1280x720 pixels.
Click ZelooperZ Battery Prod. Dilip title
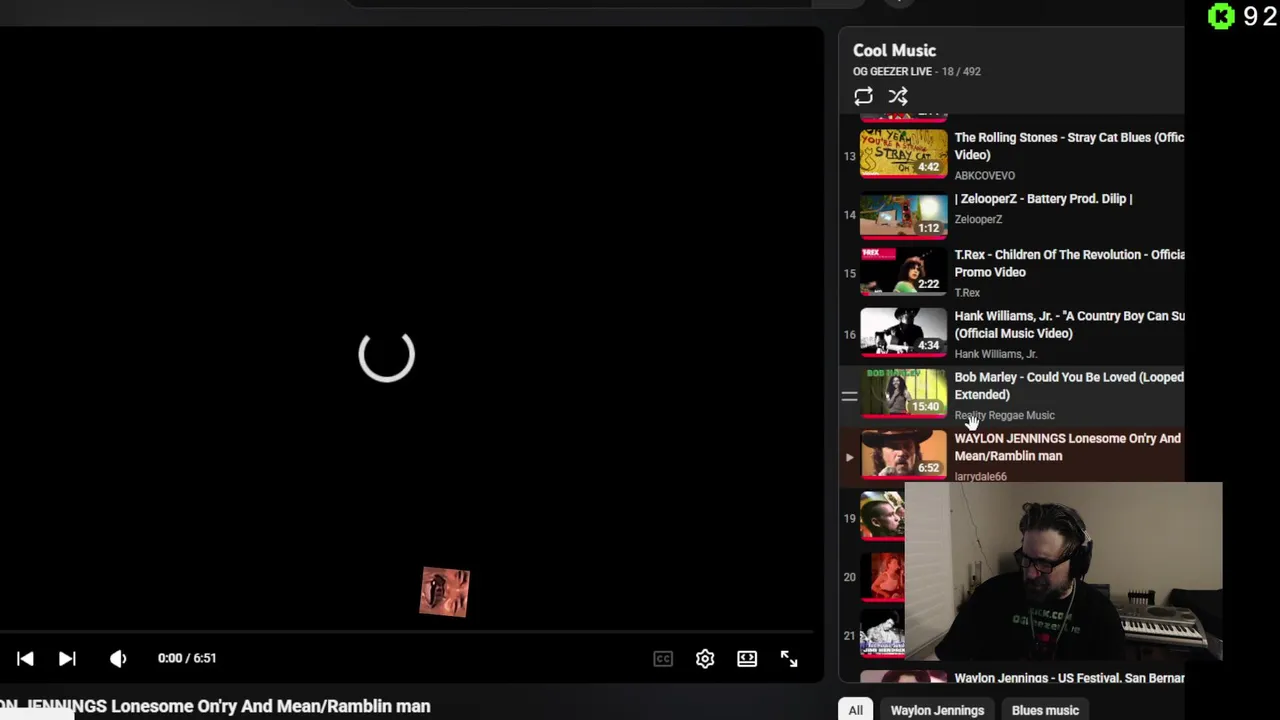tap(1043, 199)
